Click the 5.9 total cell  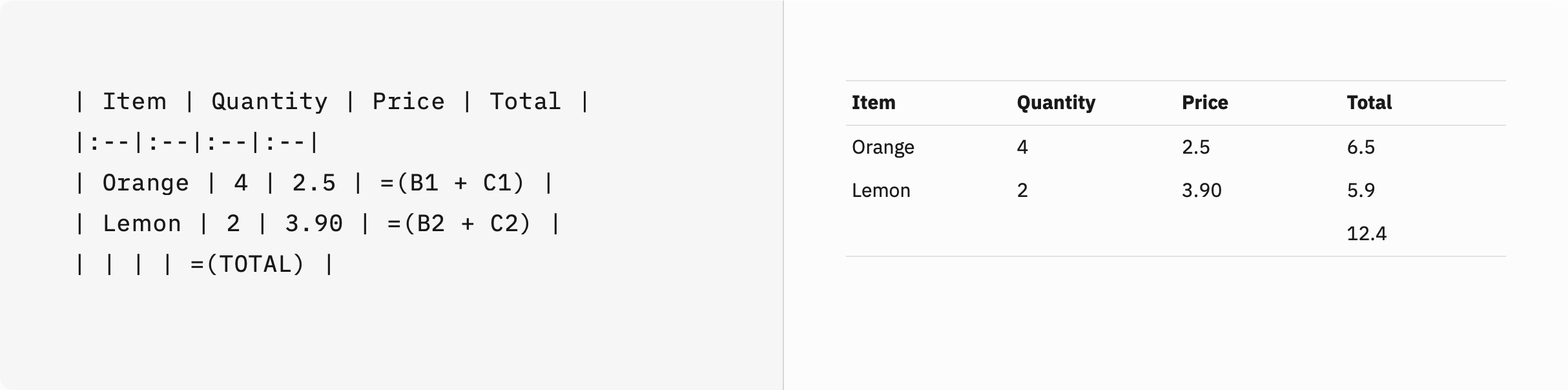1361,190
